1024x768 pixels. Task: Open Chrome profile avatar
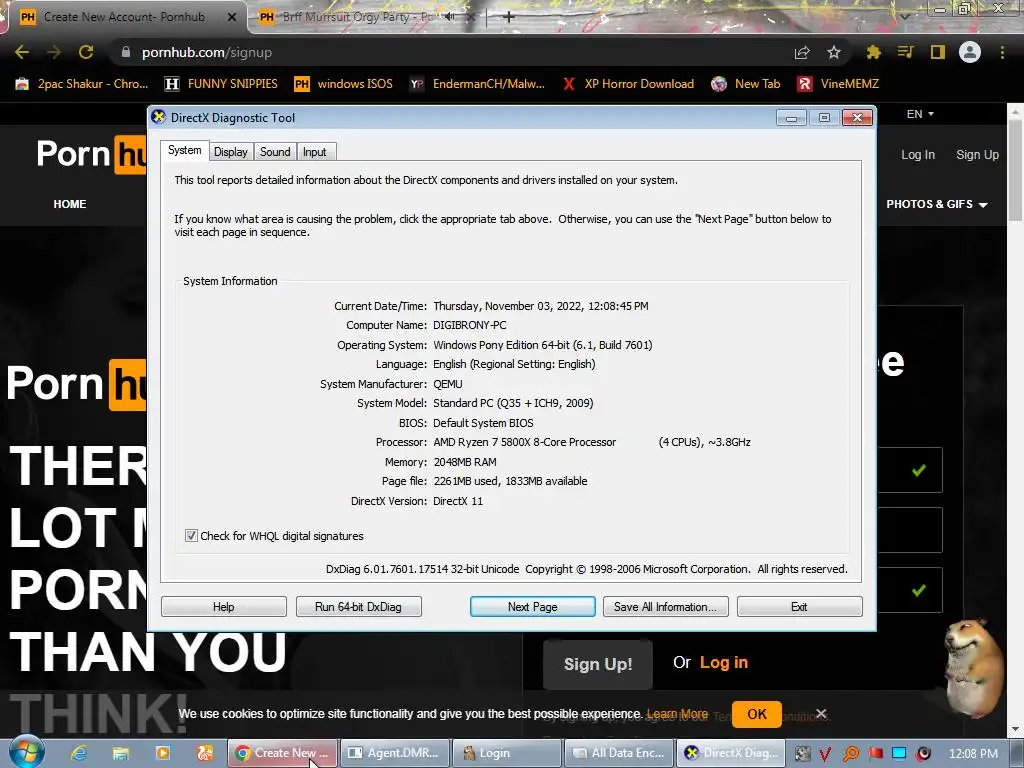coord(970,52)
